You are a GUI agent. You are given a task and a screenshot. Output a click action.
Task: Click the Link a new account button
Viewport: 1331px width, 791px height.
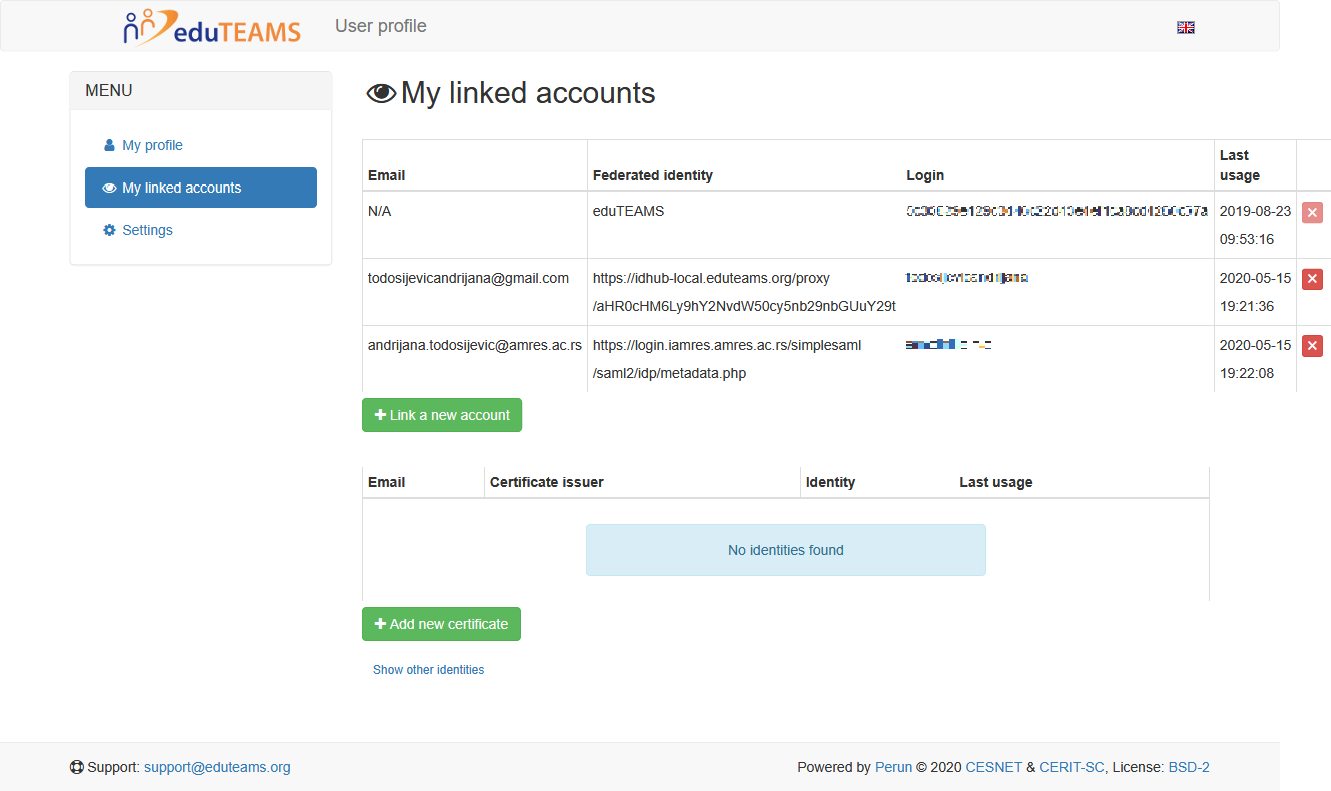pos(442,415)
